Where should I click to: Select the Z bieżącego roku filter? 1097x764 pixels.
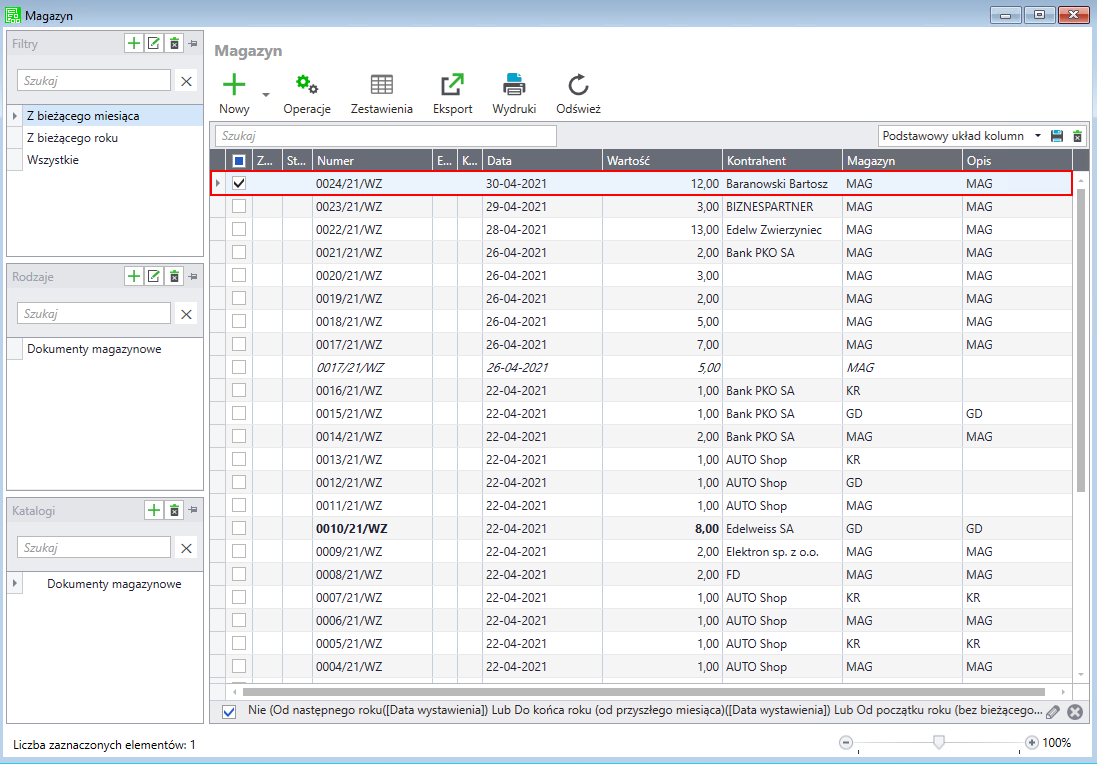(72, 138)
